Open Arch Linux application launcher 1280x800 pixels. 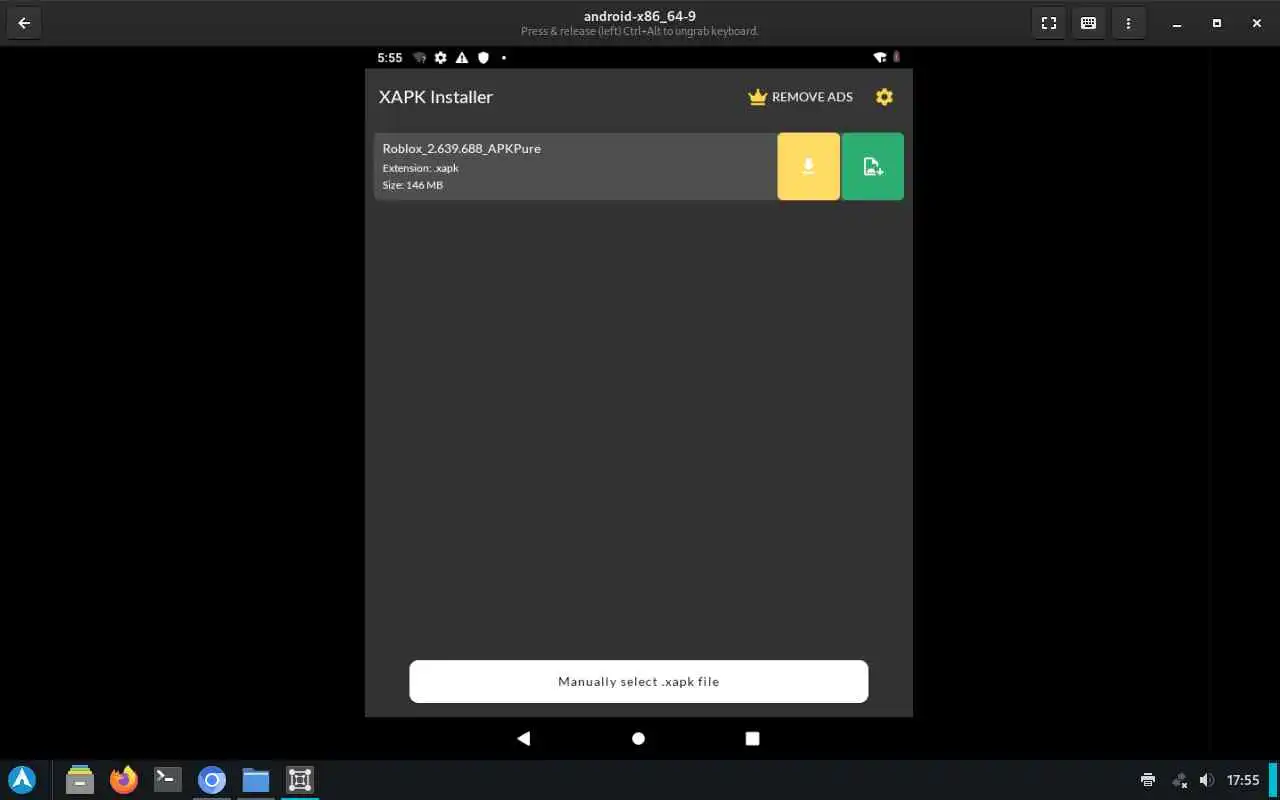pos(22,779)
